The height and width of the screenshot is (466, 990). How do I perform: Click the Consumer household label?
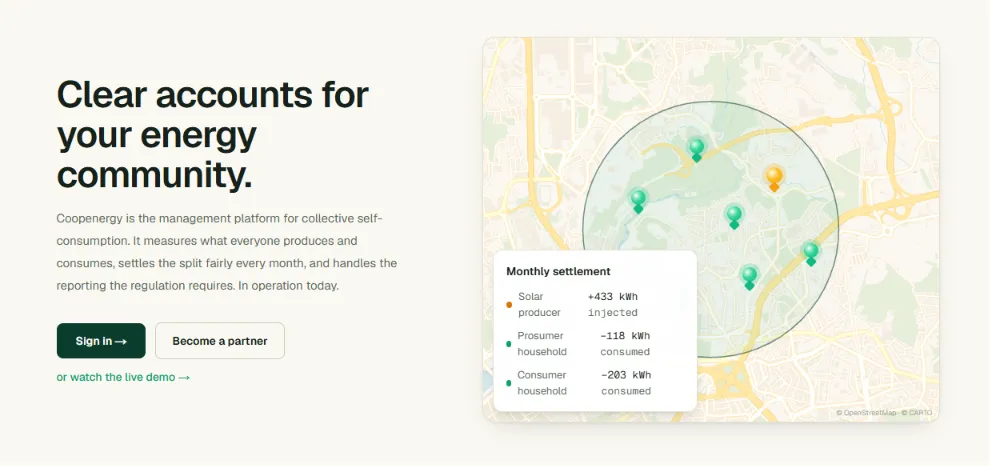(542, 383)
